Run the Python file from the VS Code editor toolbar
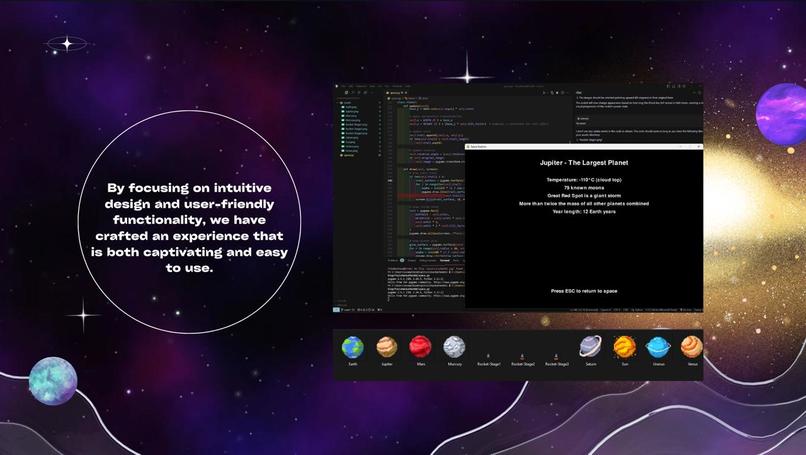 [x=544, y=93]
